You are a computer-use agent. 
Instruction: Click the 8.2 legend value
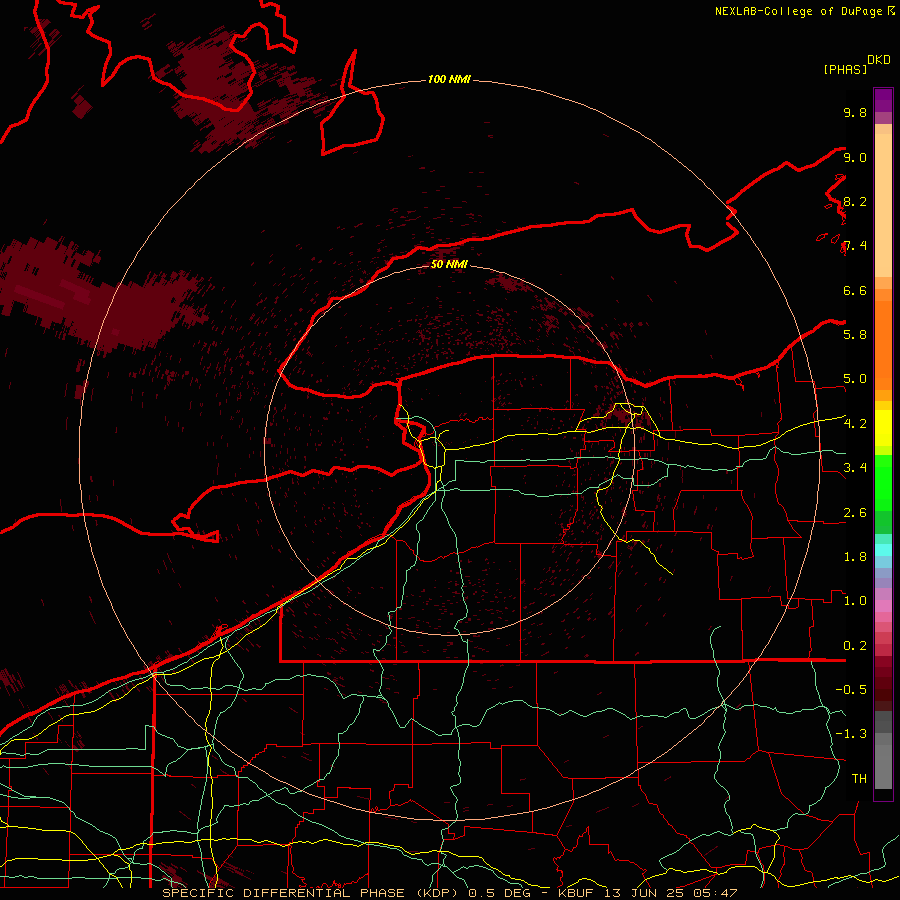coord(855,202)
